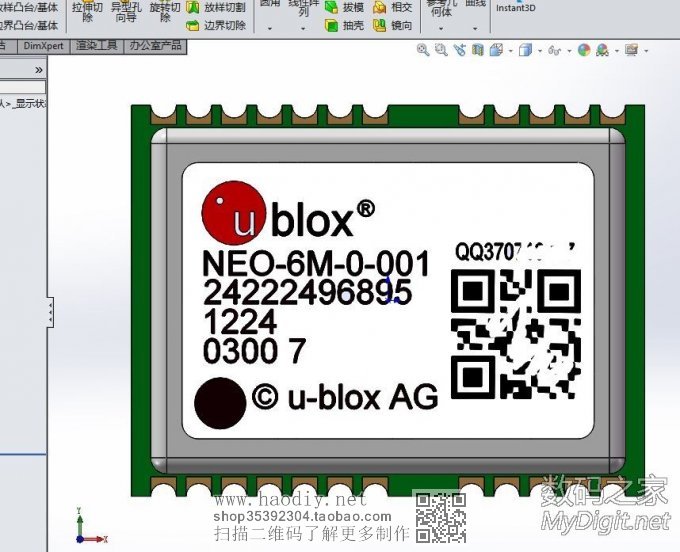The width and height of the screenshot is (680, 552).
Task: Open the Edit Appearance color ball
Action: [585, 49]
